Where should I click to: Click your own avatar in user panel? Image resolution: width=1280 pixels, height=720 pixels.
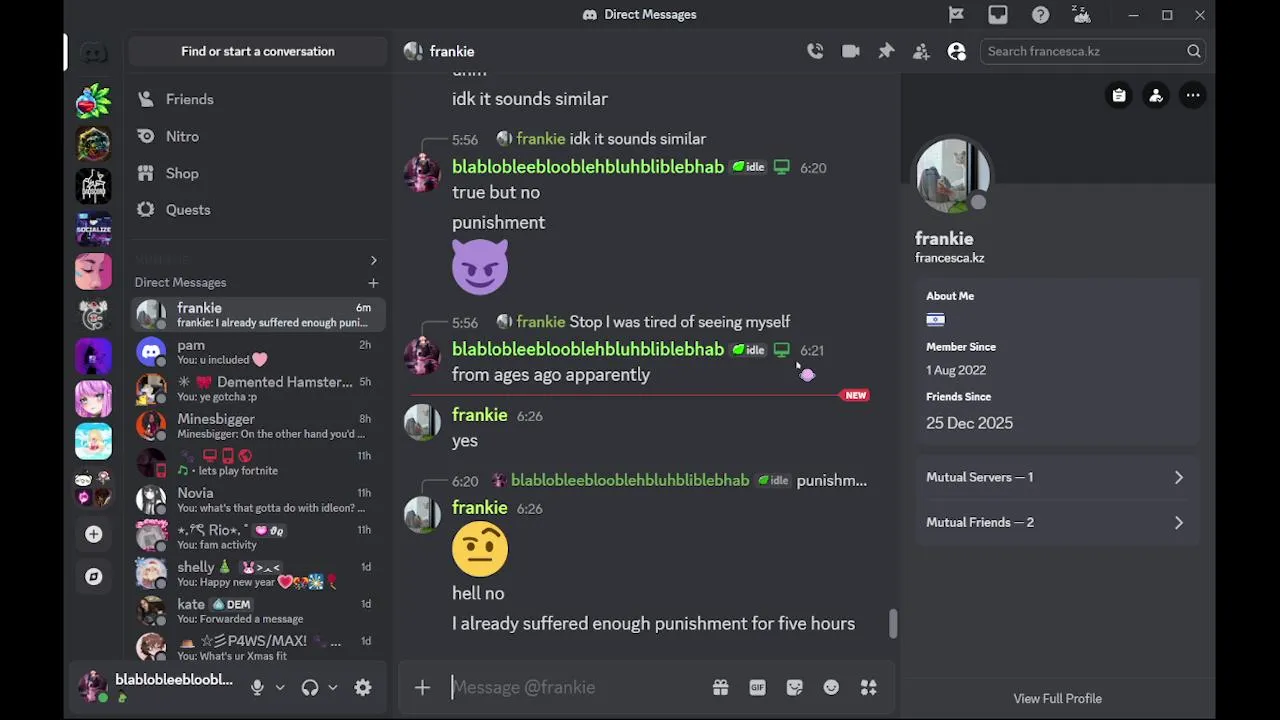click(93, 686)
